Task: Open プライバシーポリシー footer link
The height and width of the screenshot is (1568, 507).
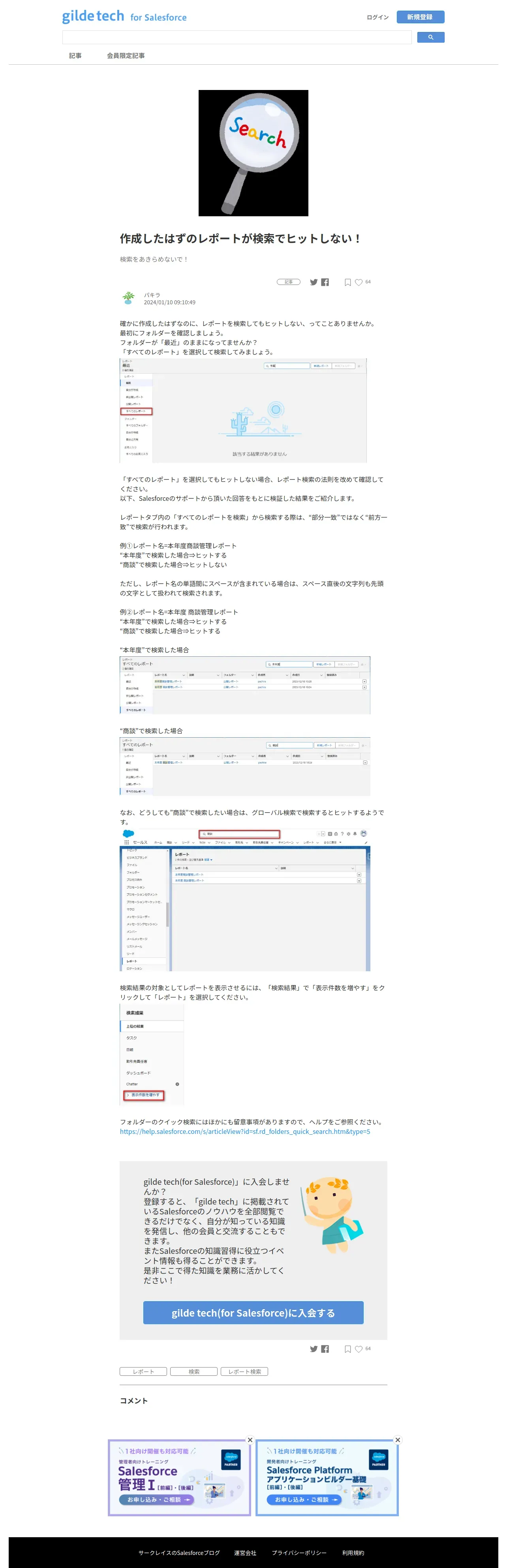Action: 299,1553
